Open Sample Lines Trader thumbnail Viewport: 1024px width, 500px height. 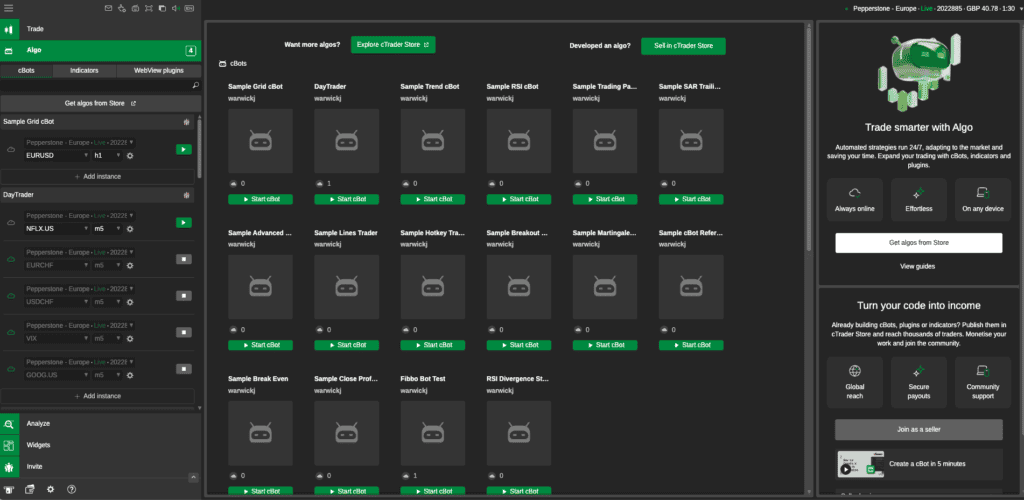(346, 287)
